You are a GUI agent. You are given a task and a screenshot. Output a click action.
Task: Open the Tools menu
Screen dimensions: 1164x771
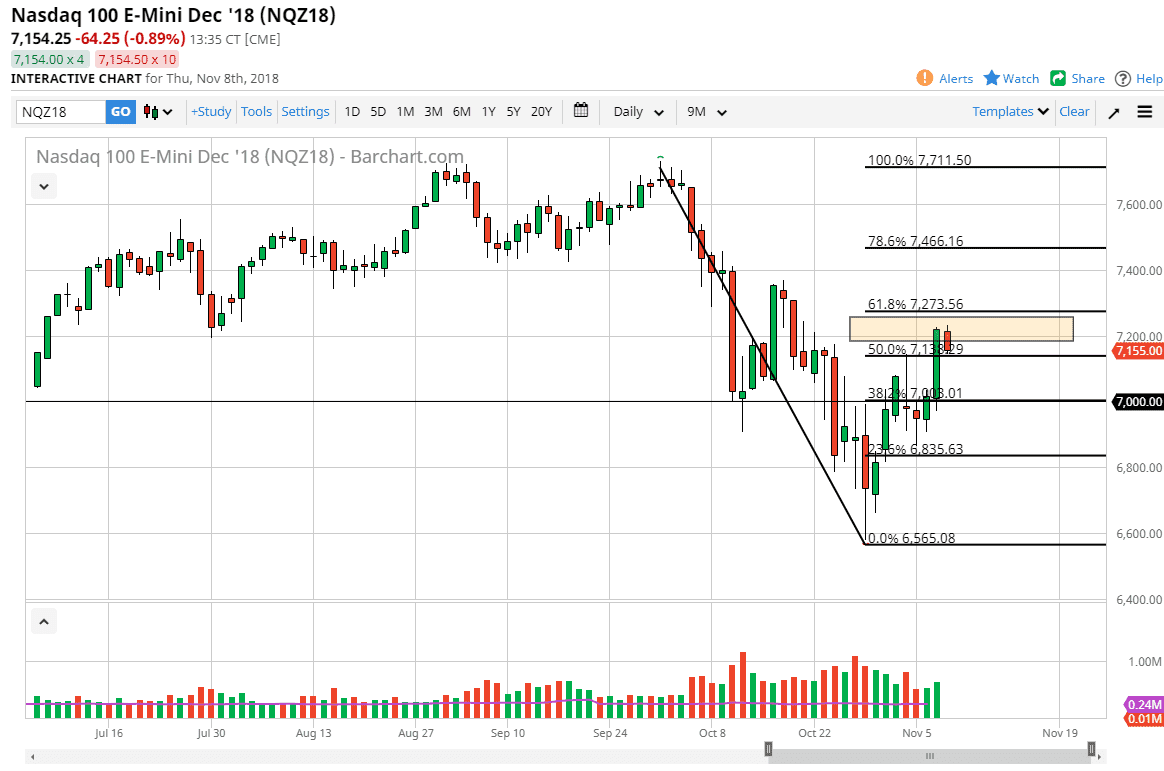tap(256, 112)
